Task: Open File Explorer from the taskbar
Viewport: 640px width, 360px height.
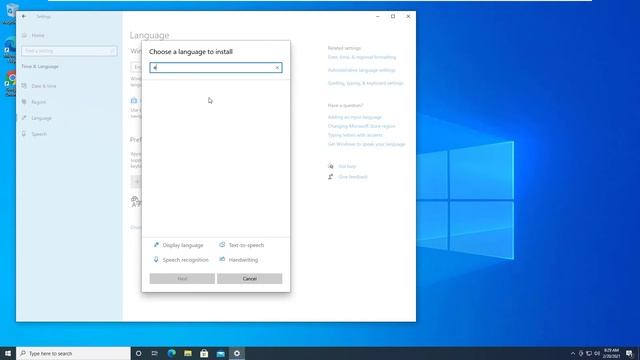Action: [x=188, y=353]
